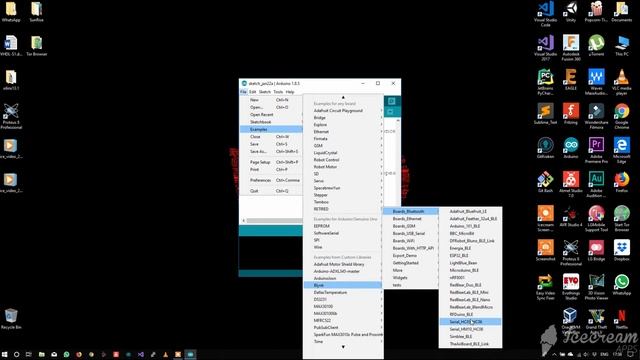Open the Recycle Bin
The image size is (640, 360).
click(11, 319)
